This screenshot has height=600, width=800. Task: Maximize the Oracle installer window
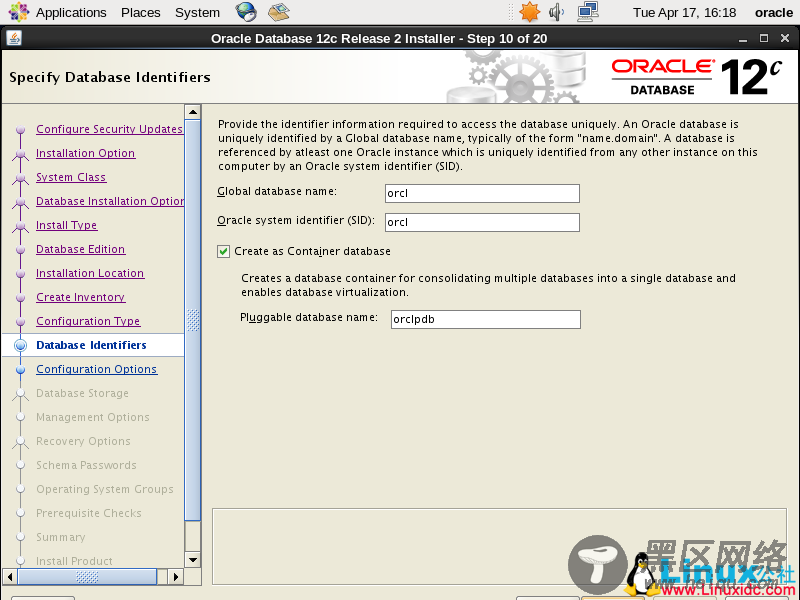(x=764, y=38)
